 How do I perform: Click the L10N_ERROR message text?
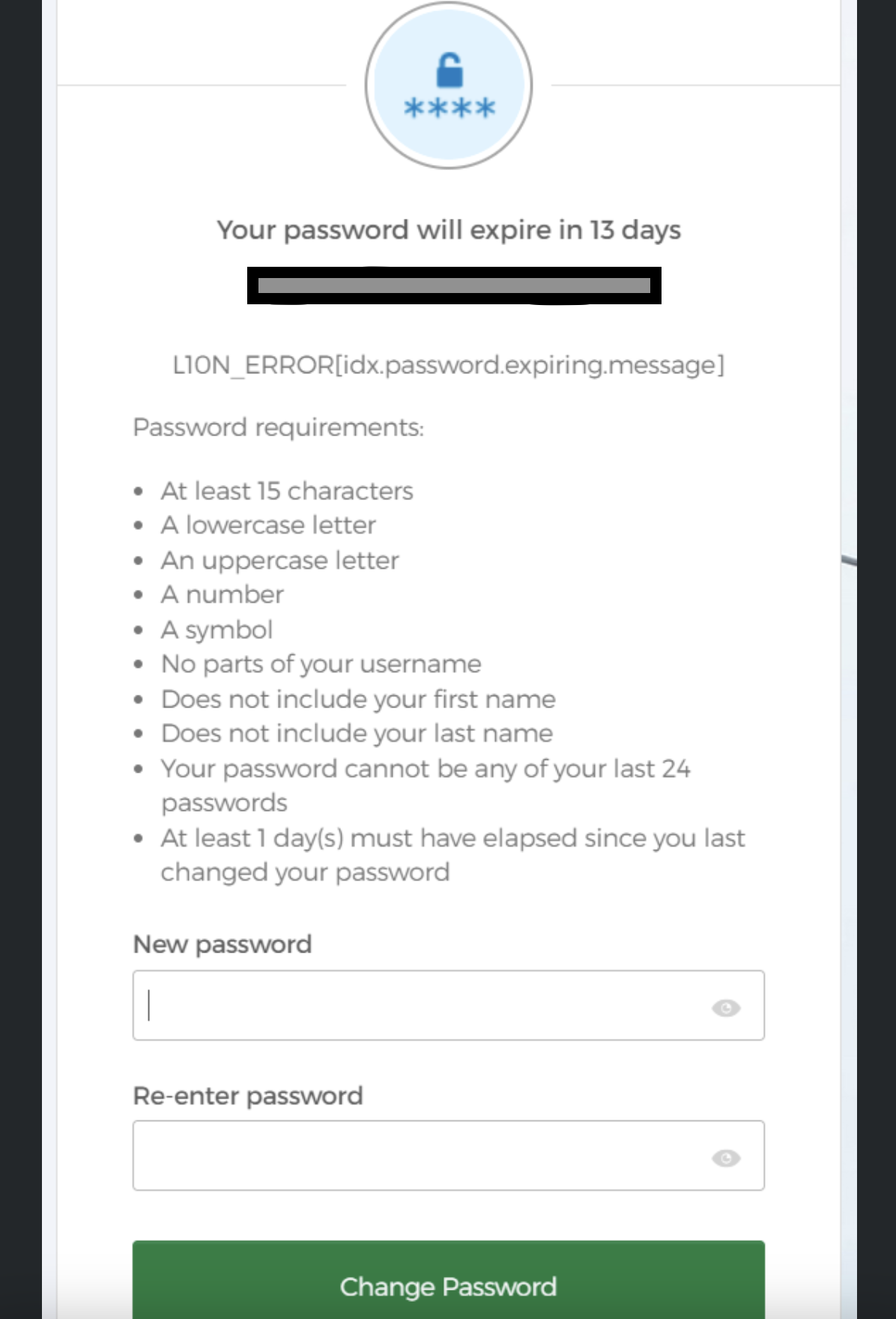click(449, 365)
